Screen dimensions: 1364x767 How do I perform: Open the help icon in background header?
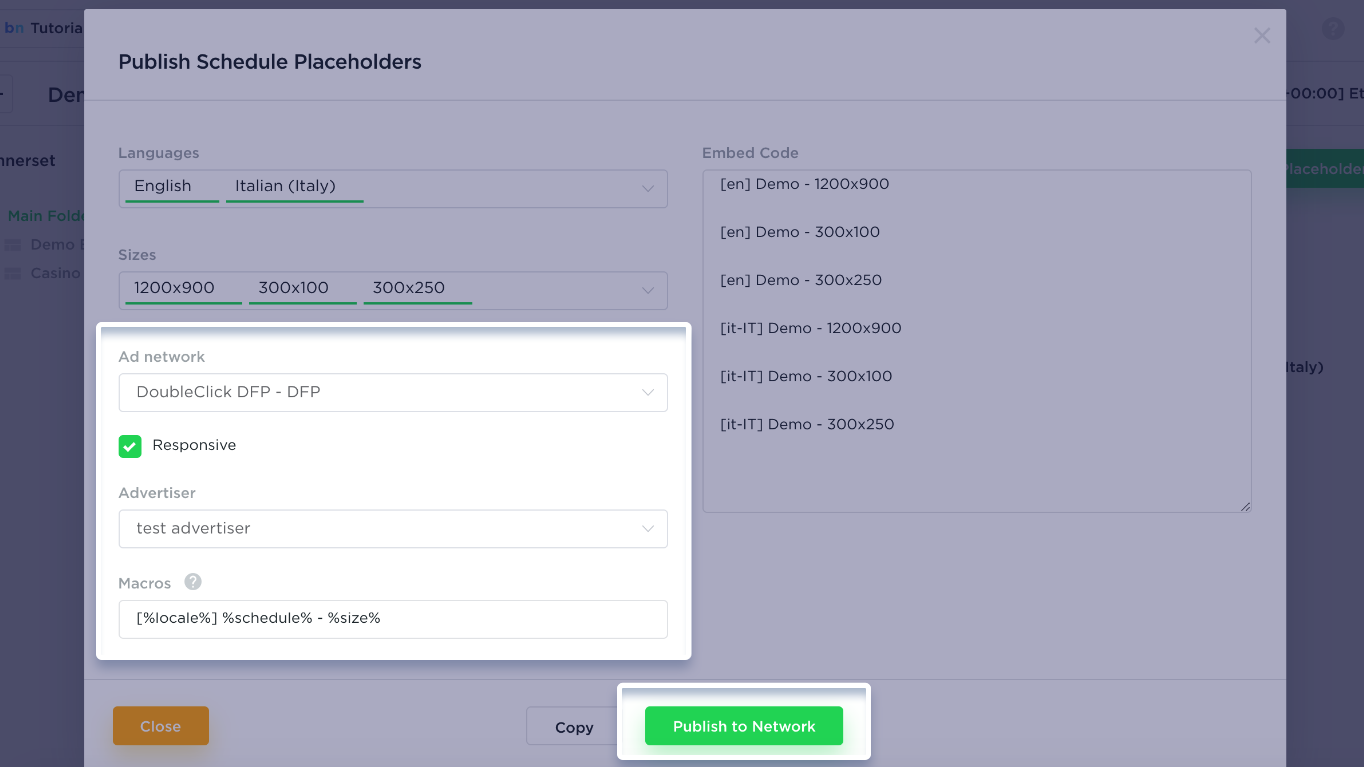(1333, 29)
